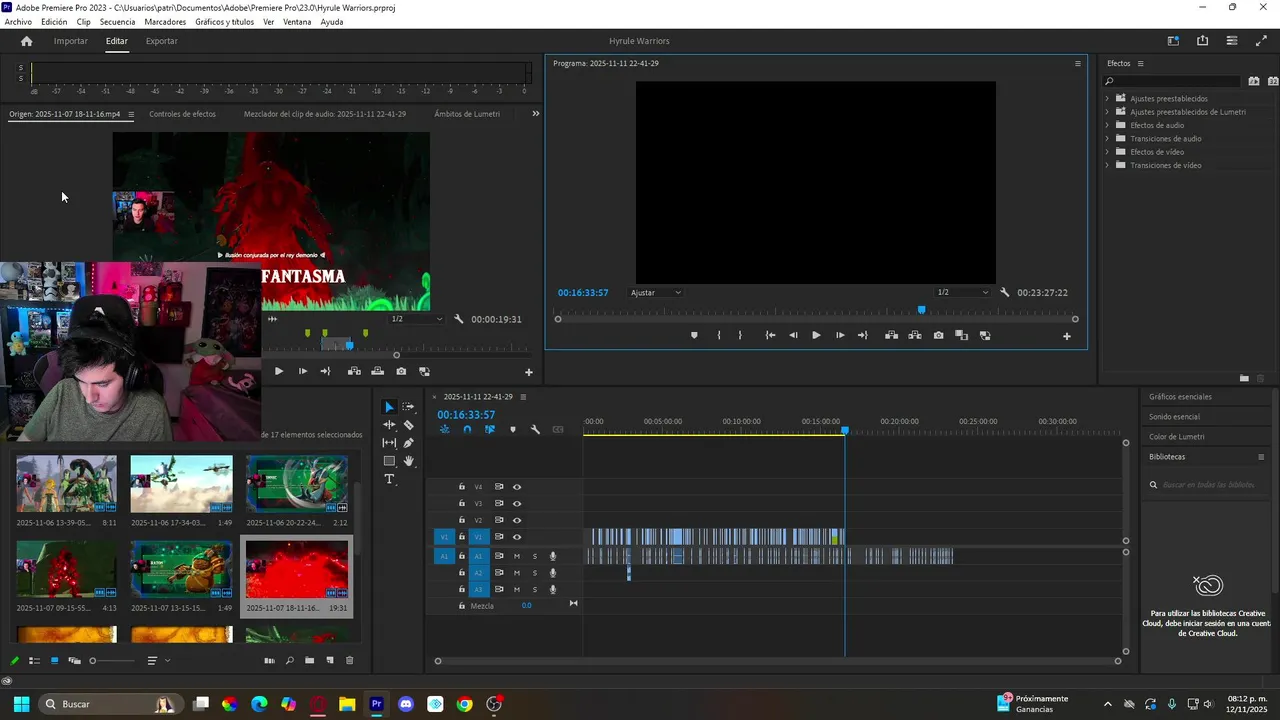
Task: Expand Transiciones de vídeo folder
Action: click(x=1107, y=165)
